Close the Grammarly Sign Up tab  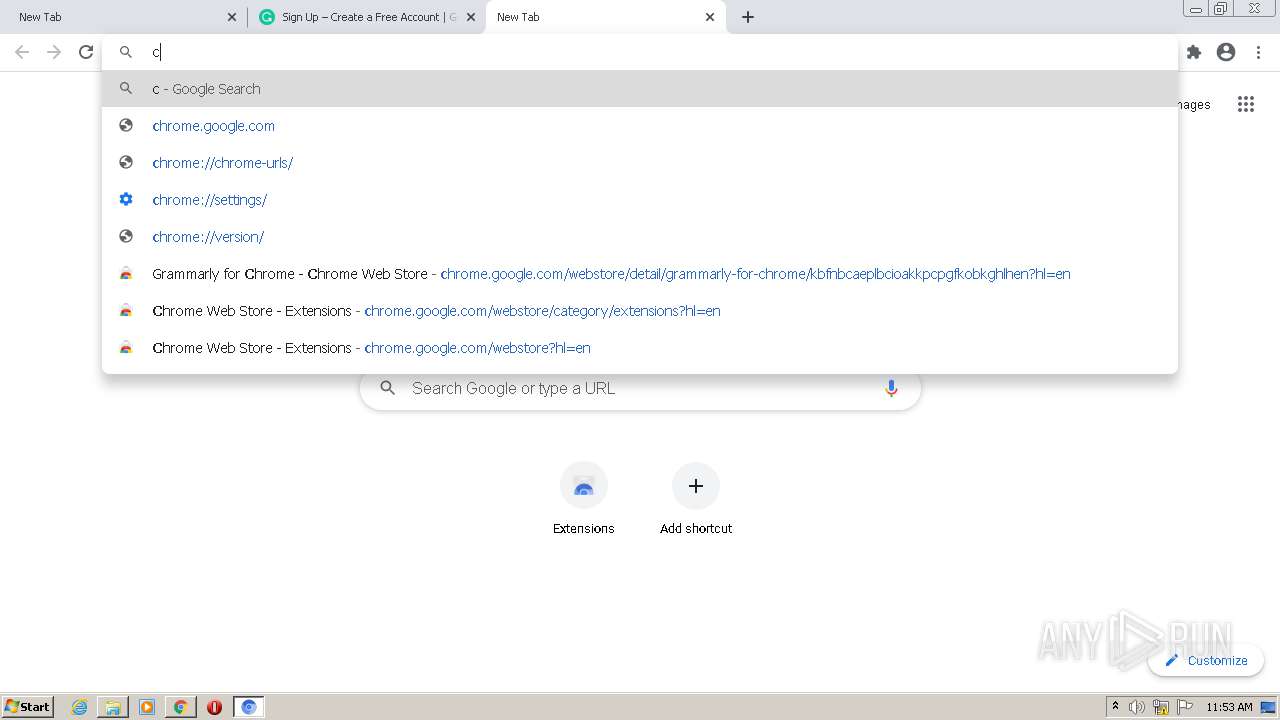click(471, 17)
